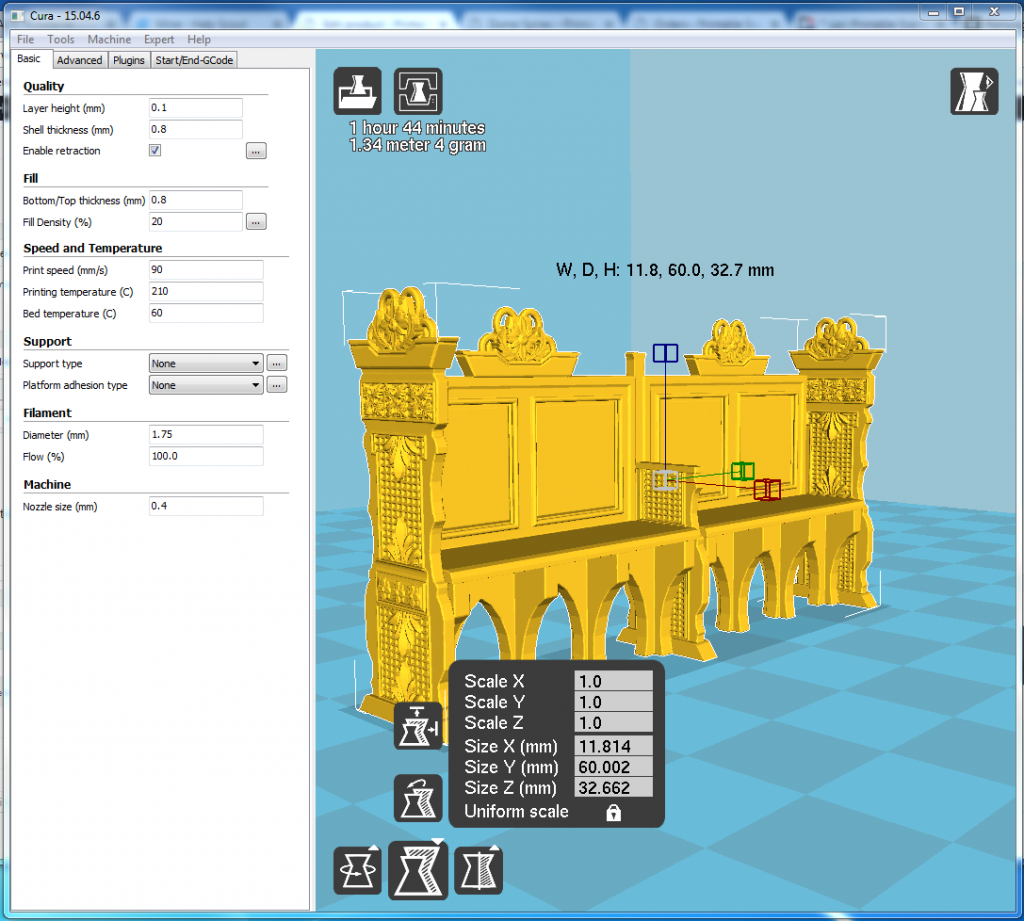Select the Scale tool icon
1024x921 pixels.
tap(418, 870)
